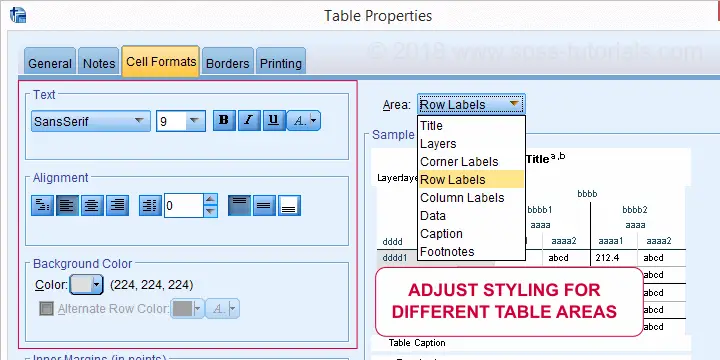Click the Table Caption sample text
The image size is (720, 360).
pos(417,343)
